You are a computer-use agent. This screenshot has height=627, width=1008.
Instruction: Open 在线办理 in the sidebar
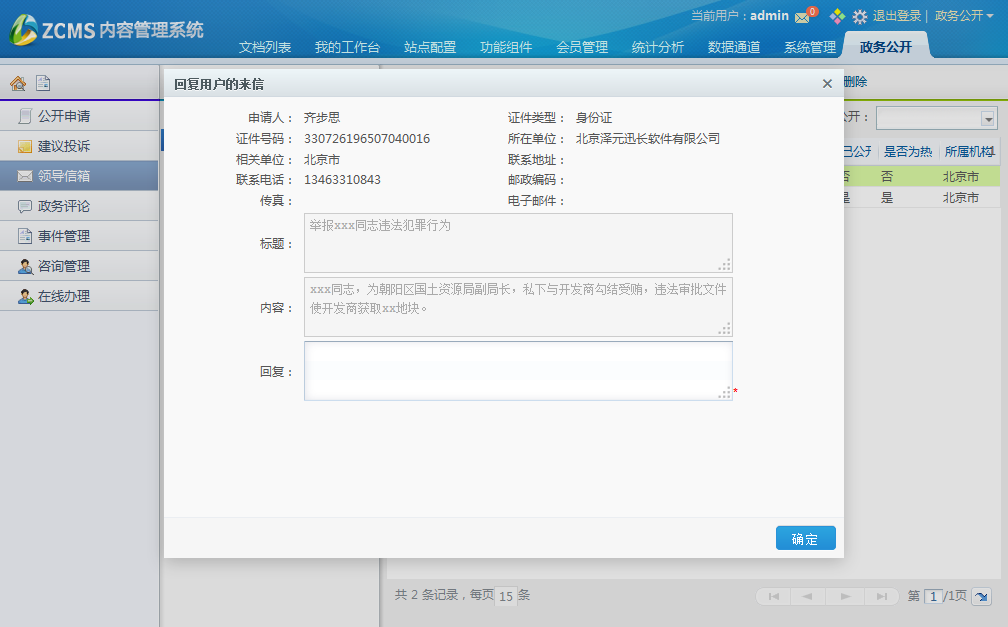pyautogui.click(x=64, y=296)
